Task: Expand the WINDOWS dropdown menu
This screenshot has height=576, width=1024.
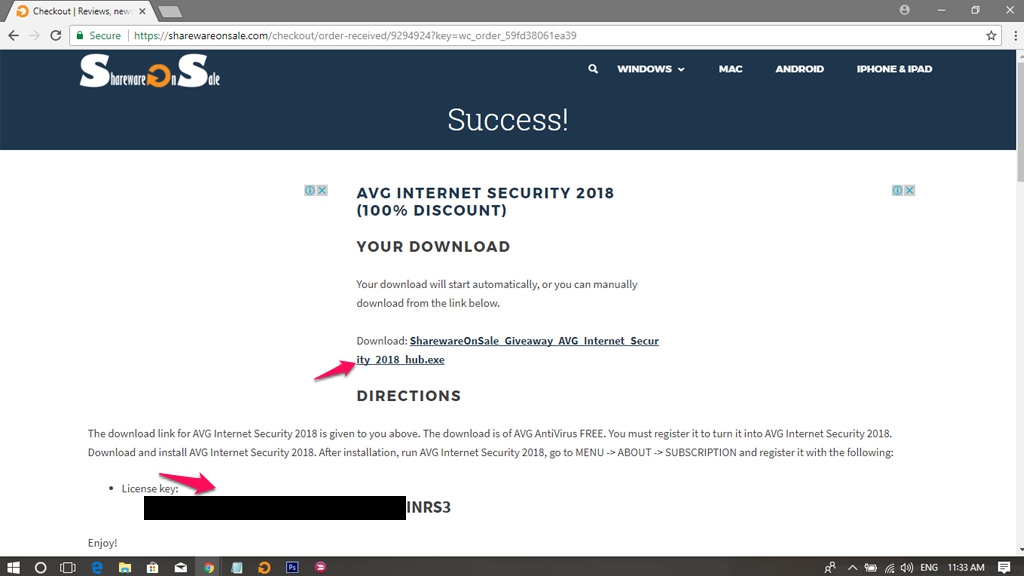Action: pyautogui.click(x=650, y=69)
